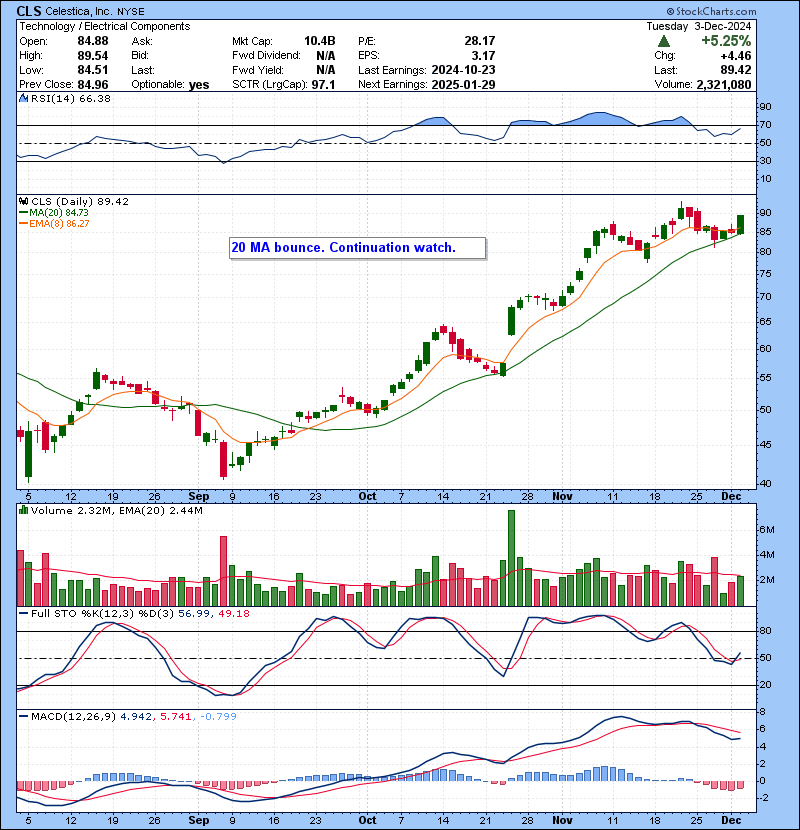Click the High value 89.54
The width and height of the screenshot is (800, 830).
point(93,56)
